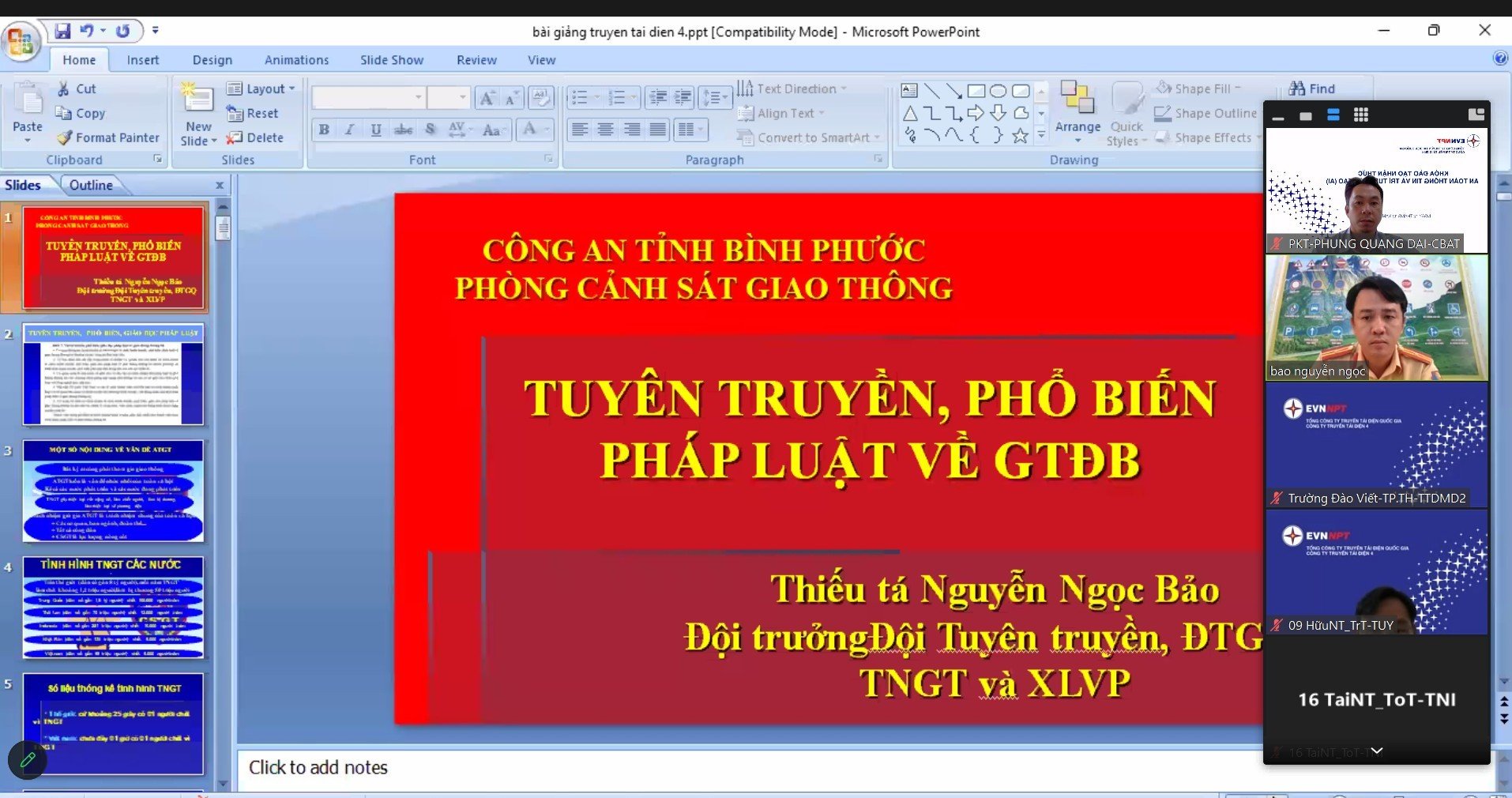Open the Layout dropdown menu
Screen dimensions: 1512x798
261,88
